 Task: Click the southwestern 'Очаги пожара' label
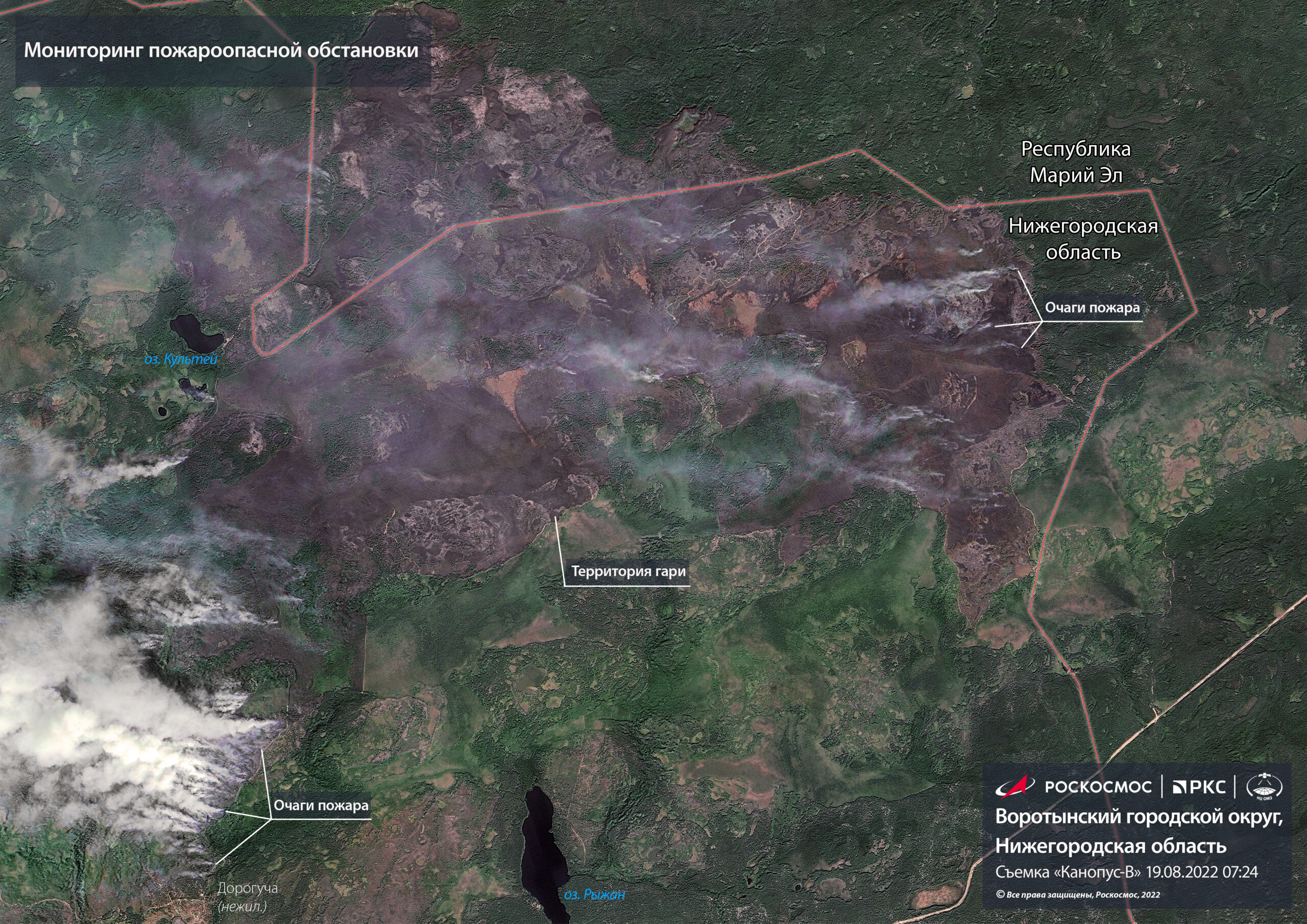[321, 806]
